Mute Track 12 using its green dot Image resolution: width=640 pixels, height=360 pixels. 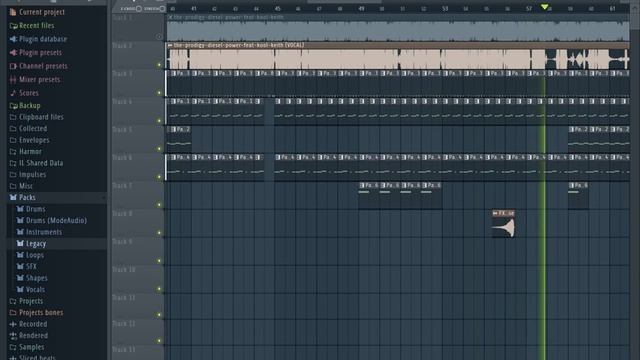click(x=159, y=341)
